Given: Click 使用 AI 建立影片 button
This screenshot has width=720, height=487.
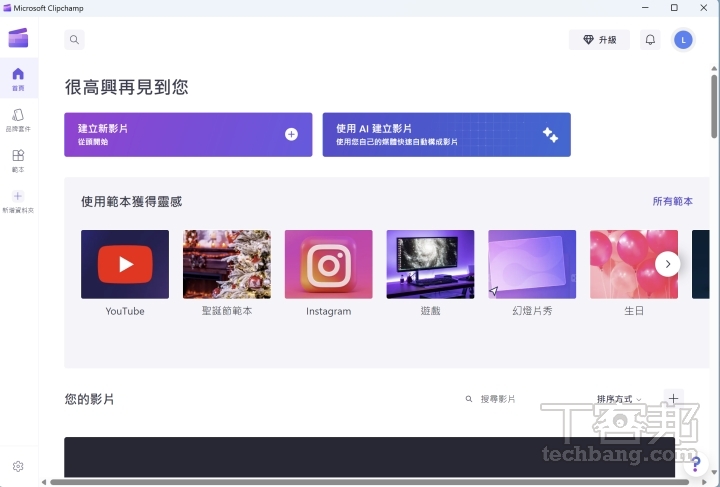Looking at the screenshot, I should coord(446,134).
